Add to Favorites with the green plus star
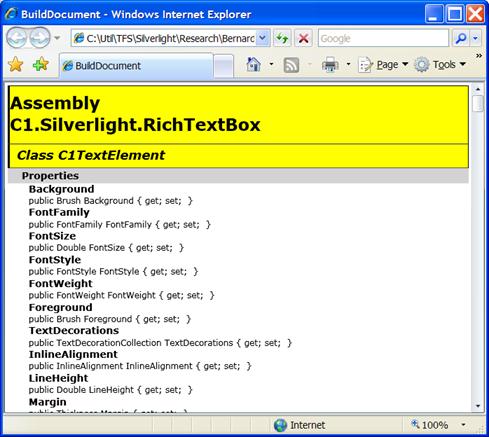Screen dimensions: 489x437 (41, 65)
